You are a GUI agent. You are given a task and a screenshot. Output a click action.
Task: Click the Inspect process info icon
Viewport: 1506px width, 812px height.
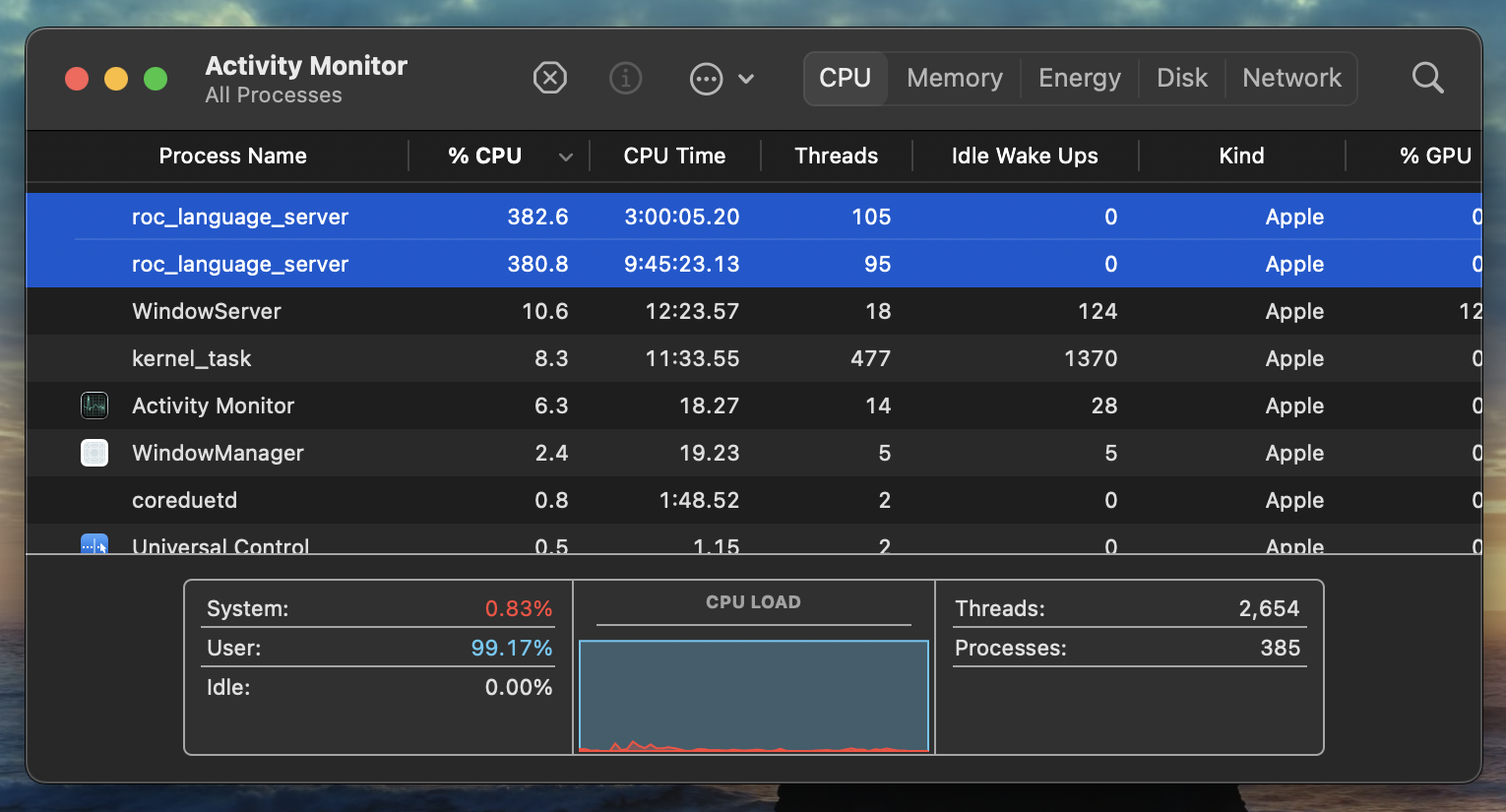(625, 78)
